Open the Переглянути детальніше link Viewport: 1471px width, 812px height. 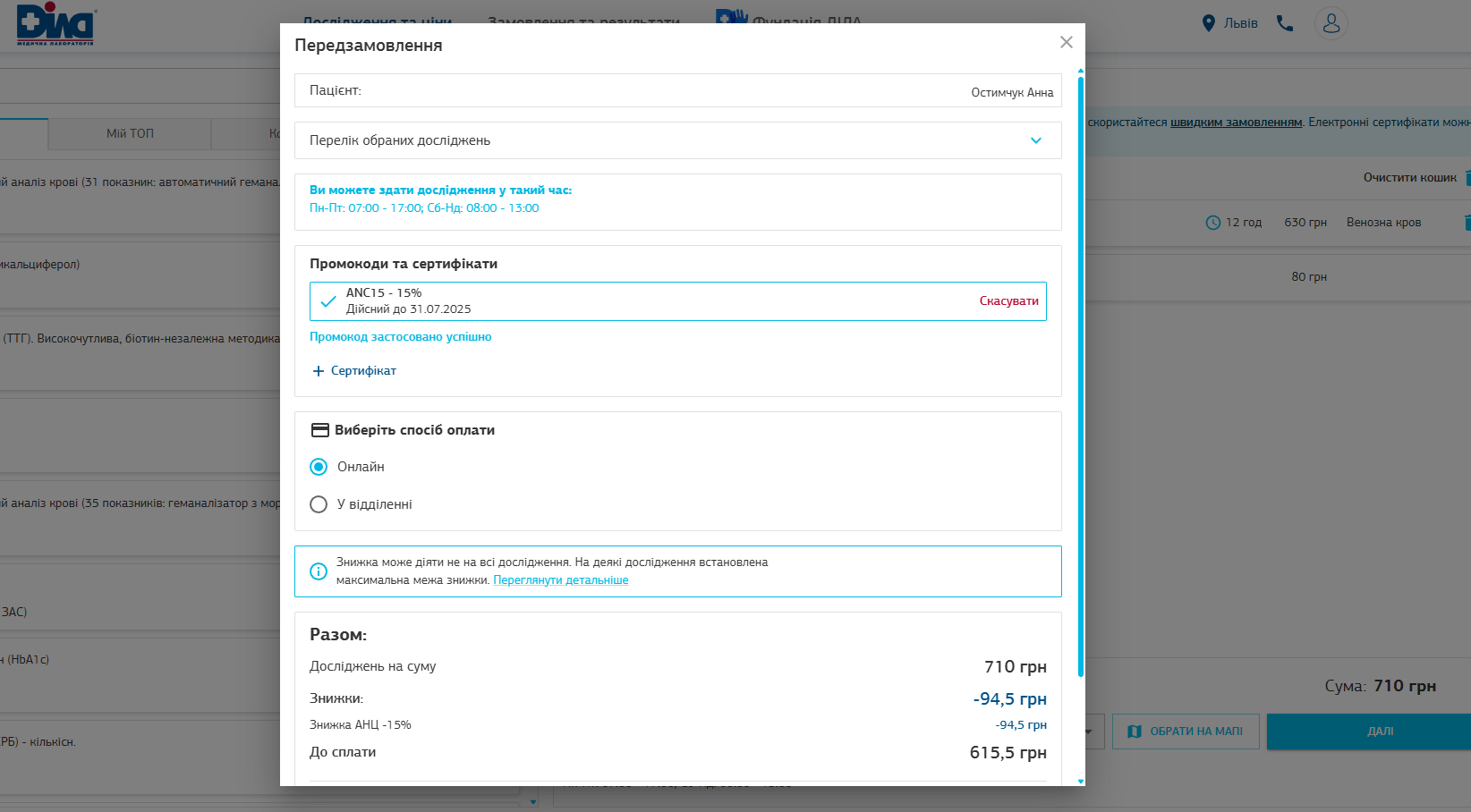pos(560,580)
